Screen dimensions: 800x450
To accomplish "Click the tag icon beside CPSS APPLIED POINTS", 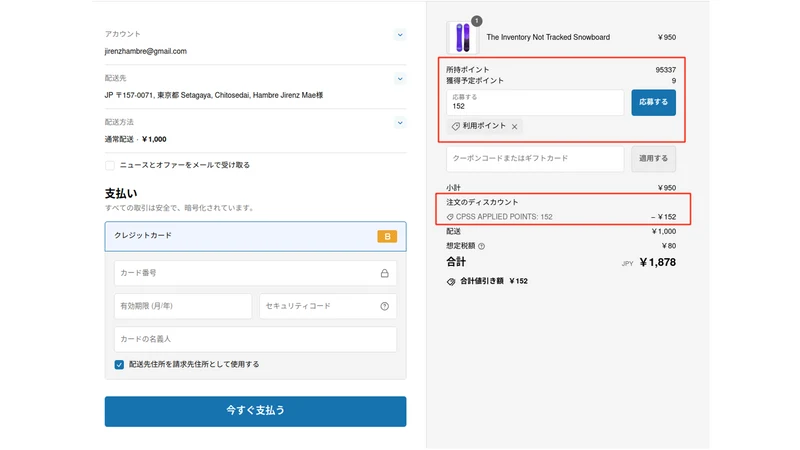I will tap(450, 217).
